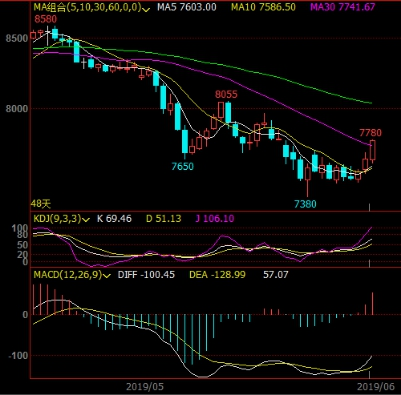401x395 pixels.
Task: Click the latest red MACD histogram bar
Action: pyautogui.click(x=372, y=303)
